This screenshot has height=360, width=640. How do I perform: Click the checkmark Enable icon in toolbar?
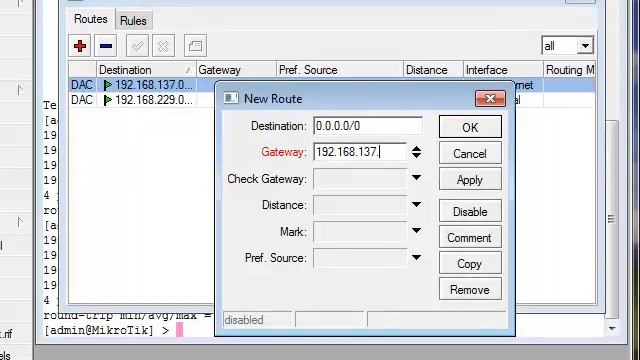coord(137,46)
